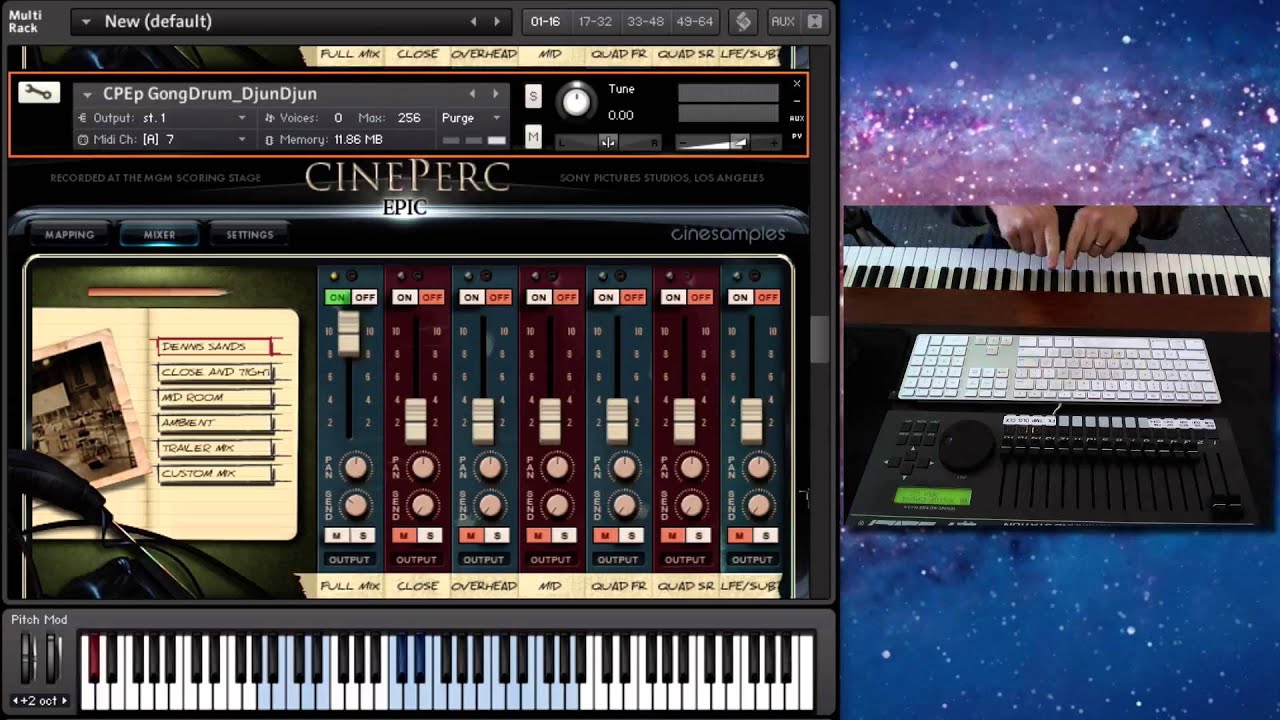Viewport: 1280px width, 720px height.
Task: Switch to the Mixer tab
Action: coord(160,235)
